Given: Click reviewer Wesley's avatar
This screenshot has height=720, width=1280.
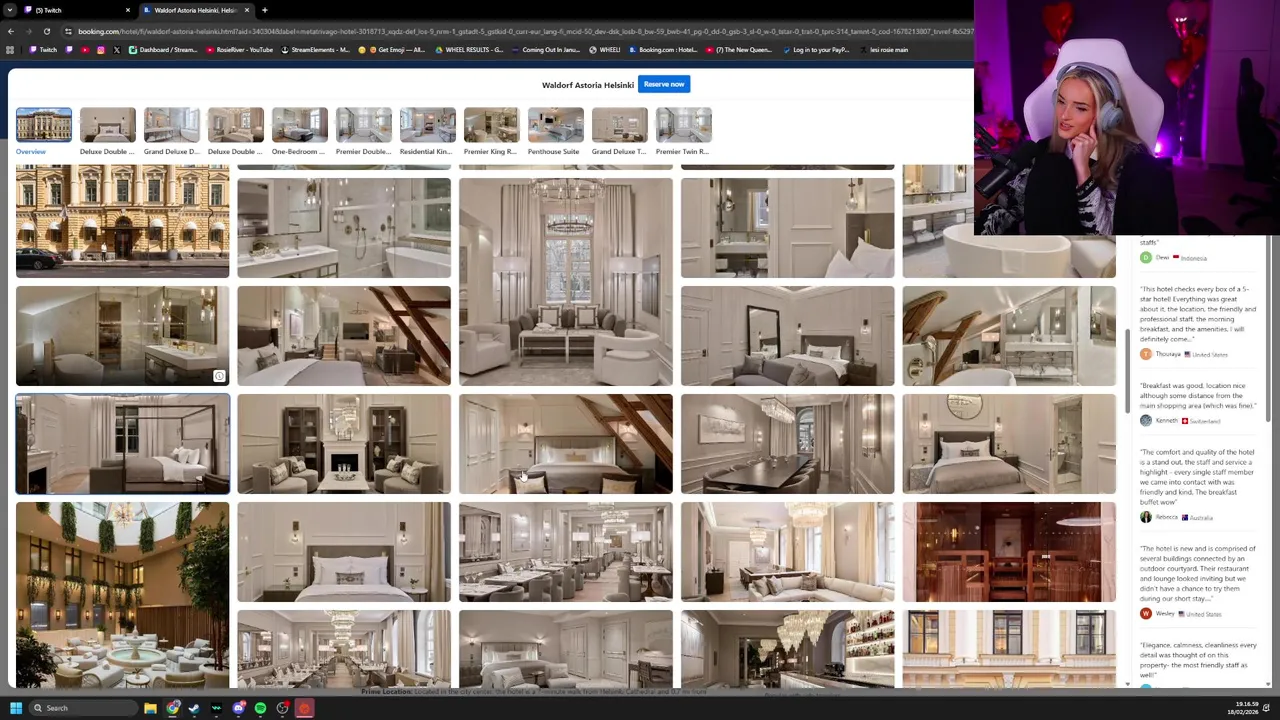Looking at the screenshot, I should (x=1146, y=613).
